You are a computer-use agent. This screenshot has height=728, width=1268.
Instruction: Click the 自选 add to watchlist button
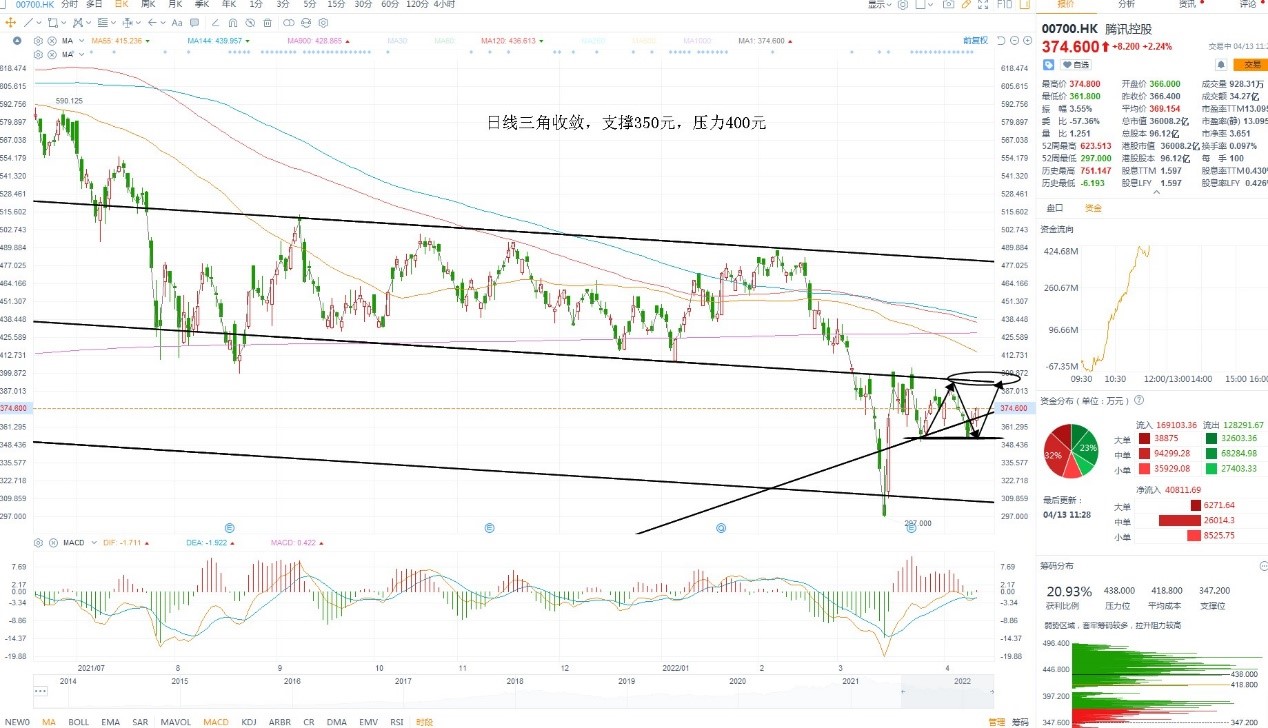(1076, 64)
